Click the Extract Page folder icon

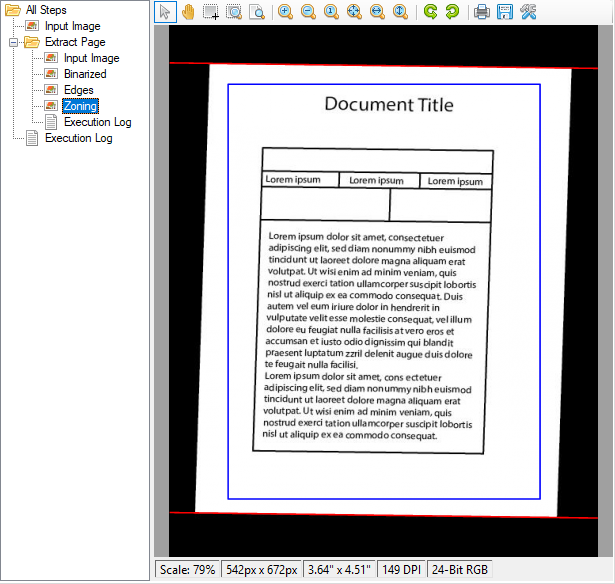(32, 42)
